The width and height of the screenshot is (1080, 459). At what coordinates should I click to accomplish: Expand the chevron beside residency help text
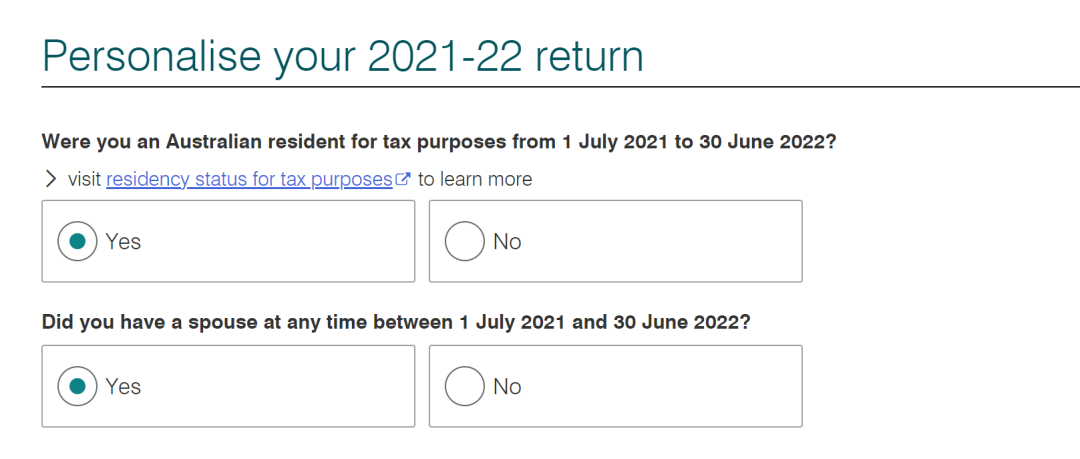tap(50, 179)
